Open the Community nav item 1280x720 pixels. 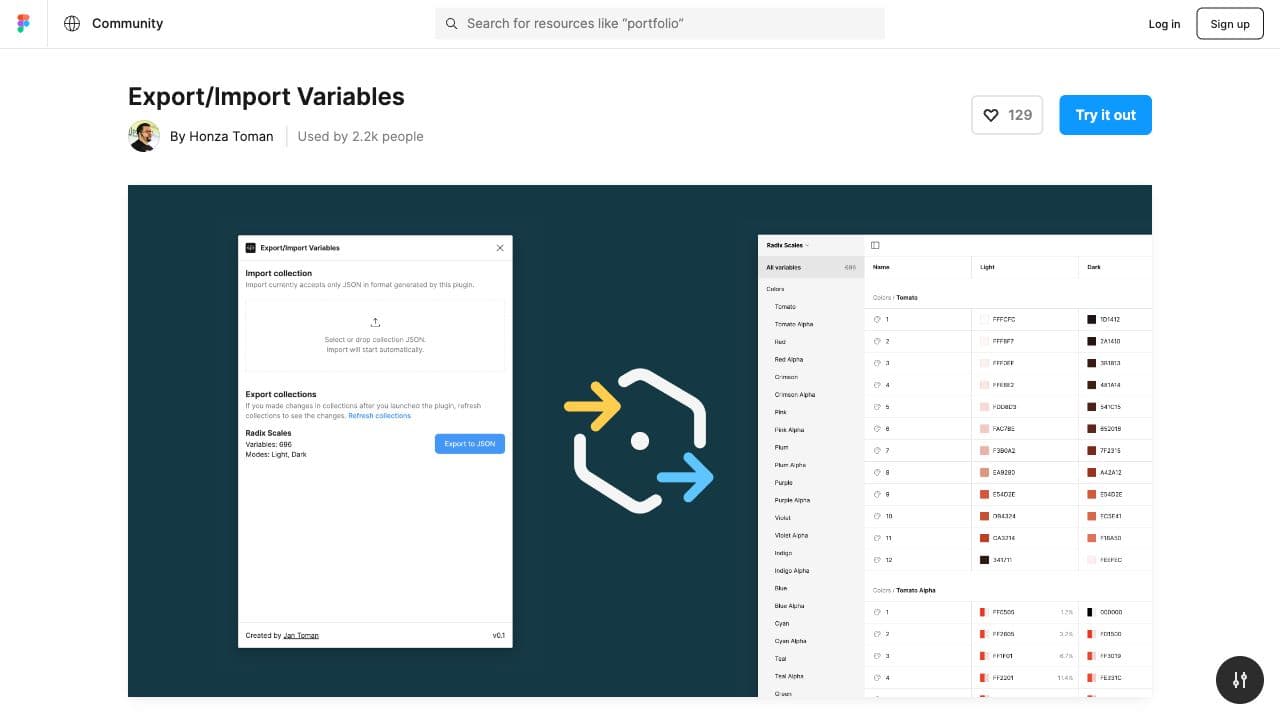click(127, 23)
